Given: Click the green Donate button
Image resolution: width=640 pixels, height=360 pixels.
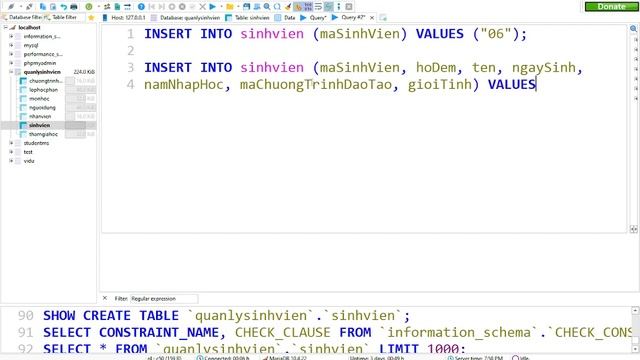Looking at the screenshot, I should 611,7.
